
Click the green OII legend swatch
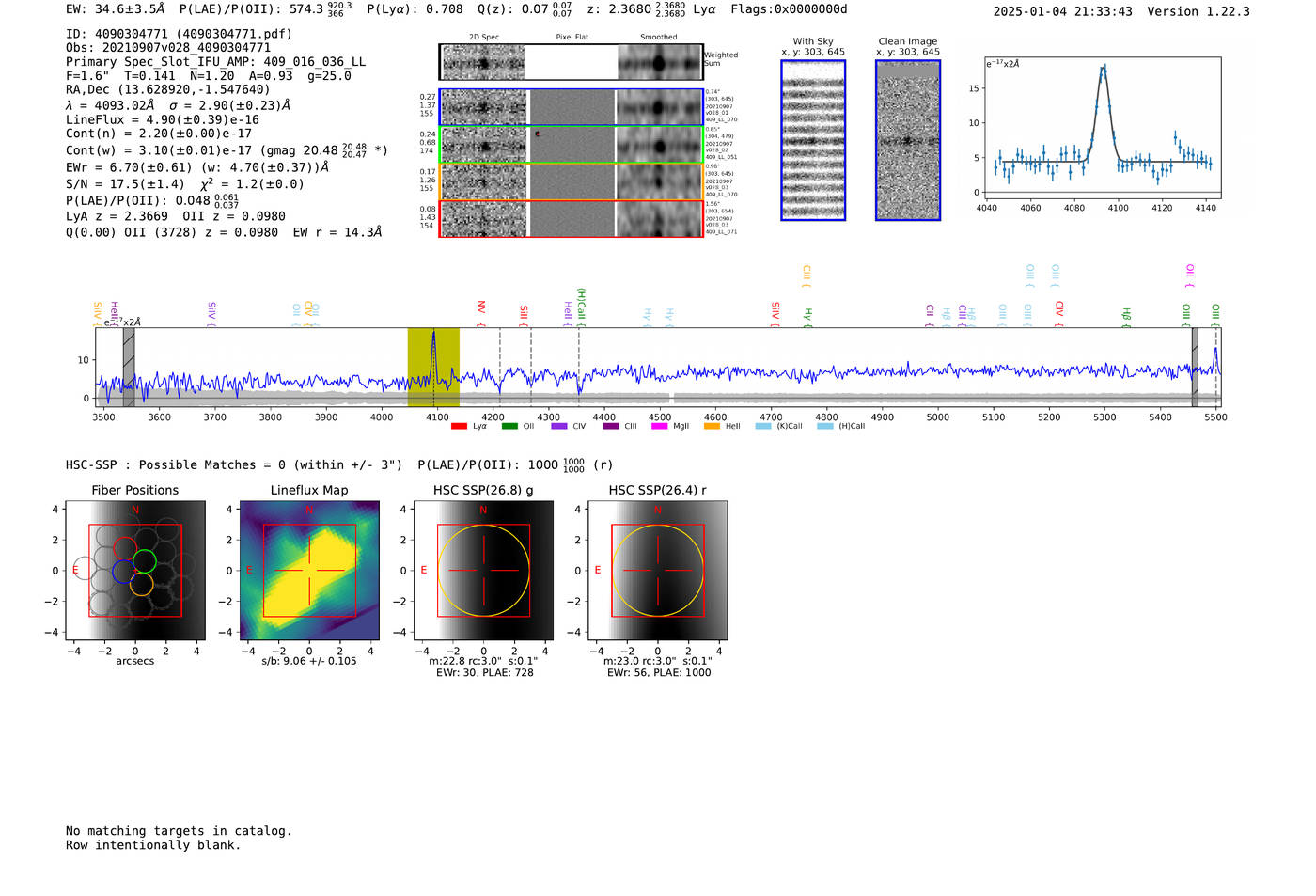509,426
